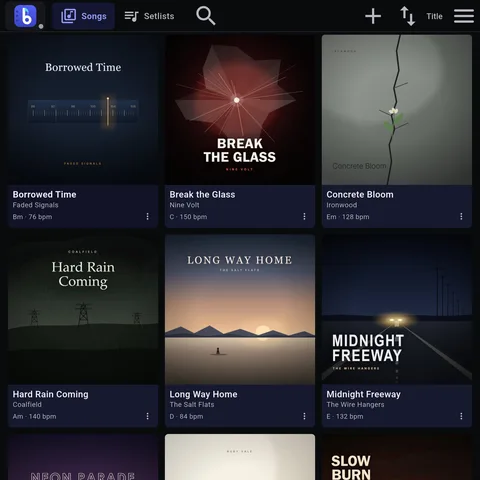Open options menu for Break the Glass
The width and height of the screenshot is (480, 480).
point(304,216)
